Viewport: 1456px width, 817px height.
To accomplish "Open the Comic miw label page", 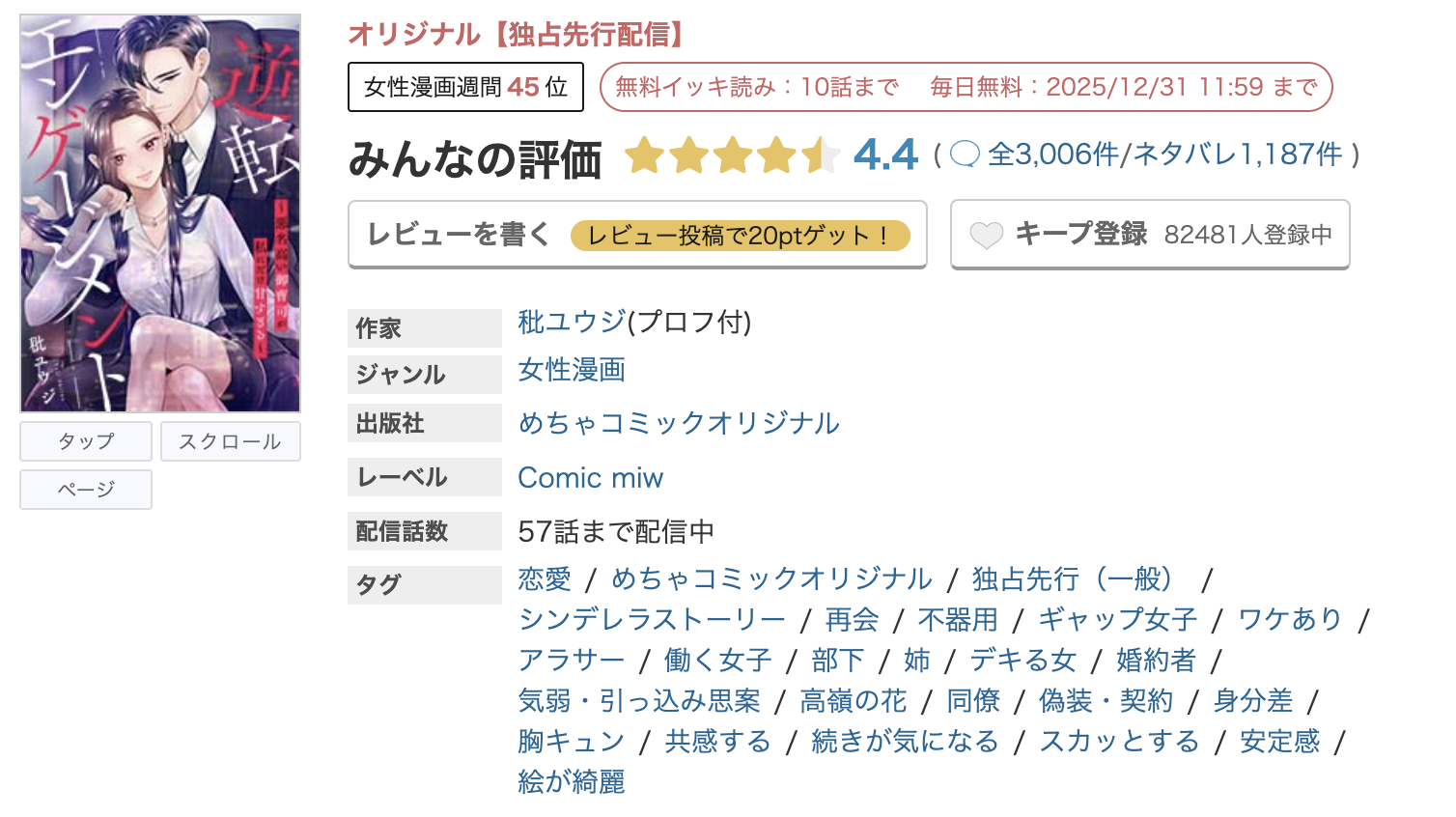I will (590, 476).
